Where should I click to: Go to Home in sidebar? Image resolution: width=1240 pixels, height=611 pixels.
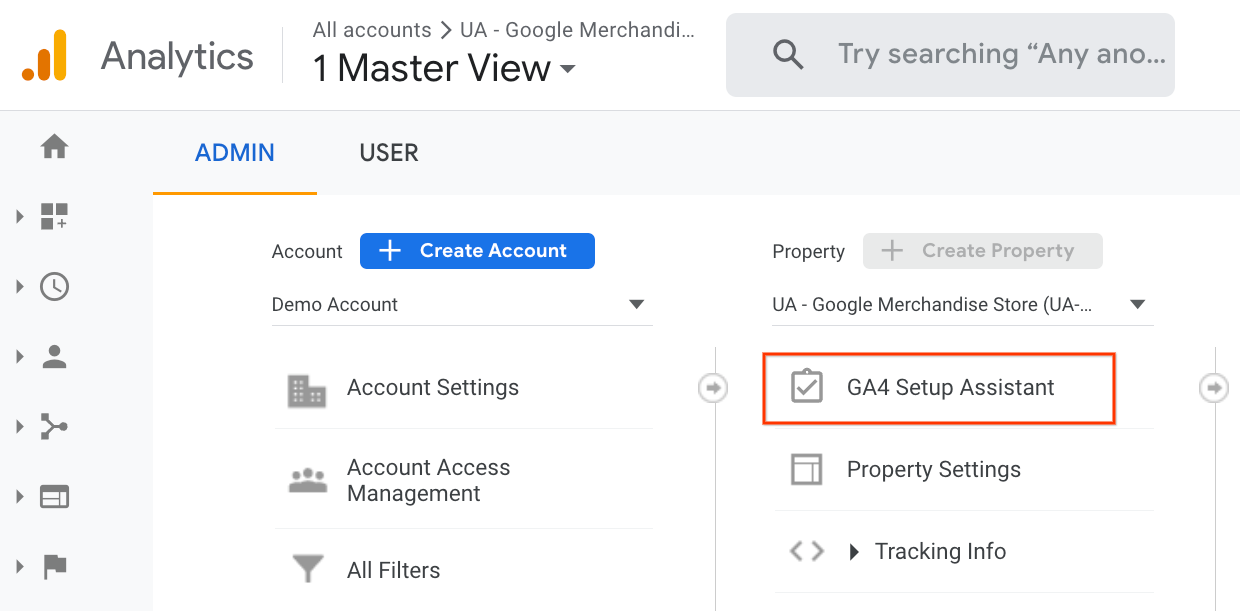click(x=54, y=148)
